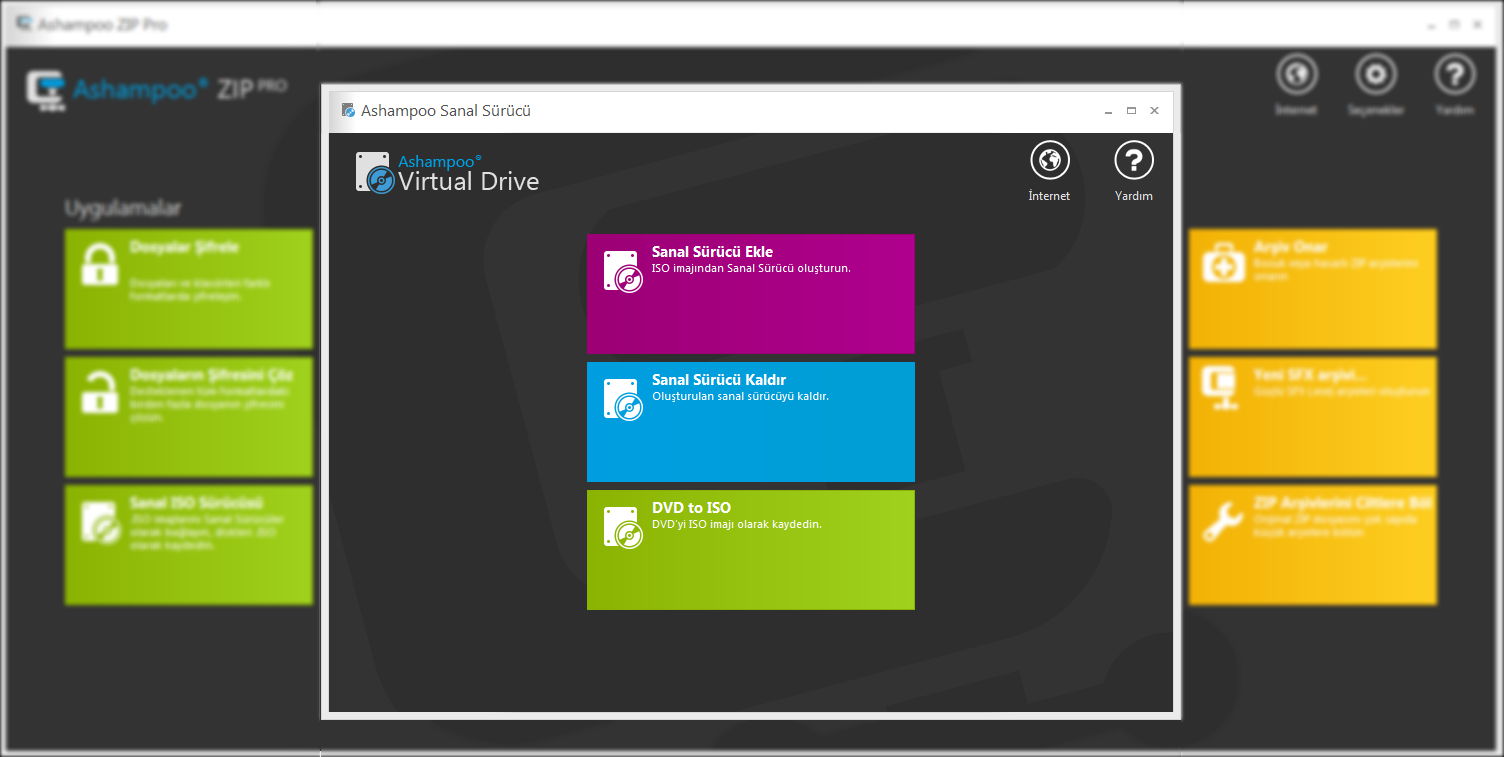Viewport: 1504px width, 757px height.
Task: Click the Sanal ISO Sürücüsü tile
Action: click(188, 544)
